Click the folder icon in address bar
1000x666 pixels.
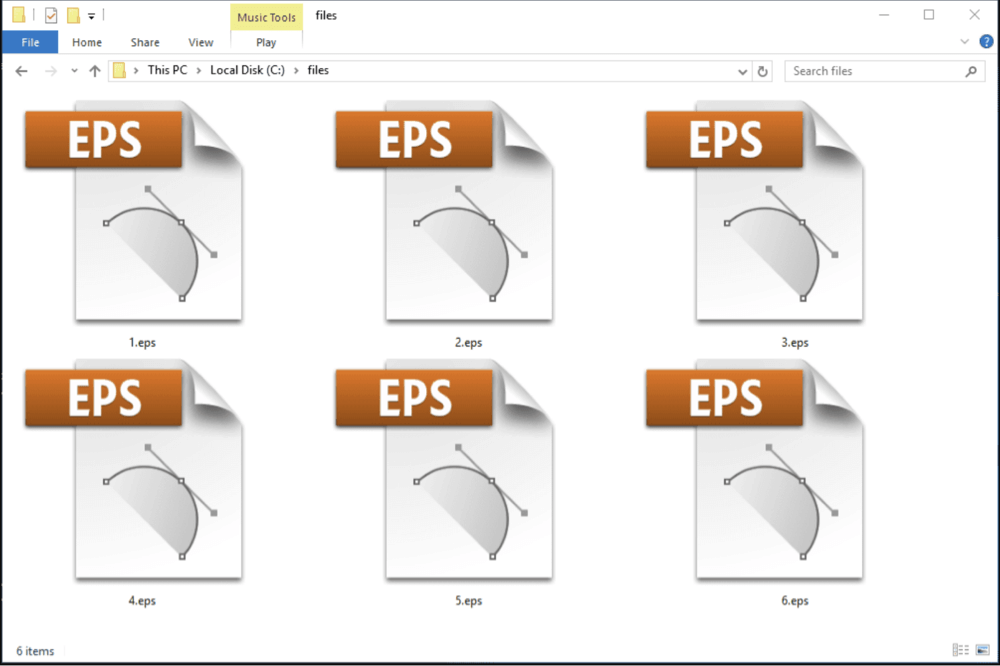coord(120,71)
